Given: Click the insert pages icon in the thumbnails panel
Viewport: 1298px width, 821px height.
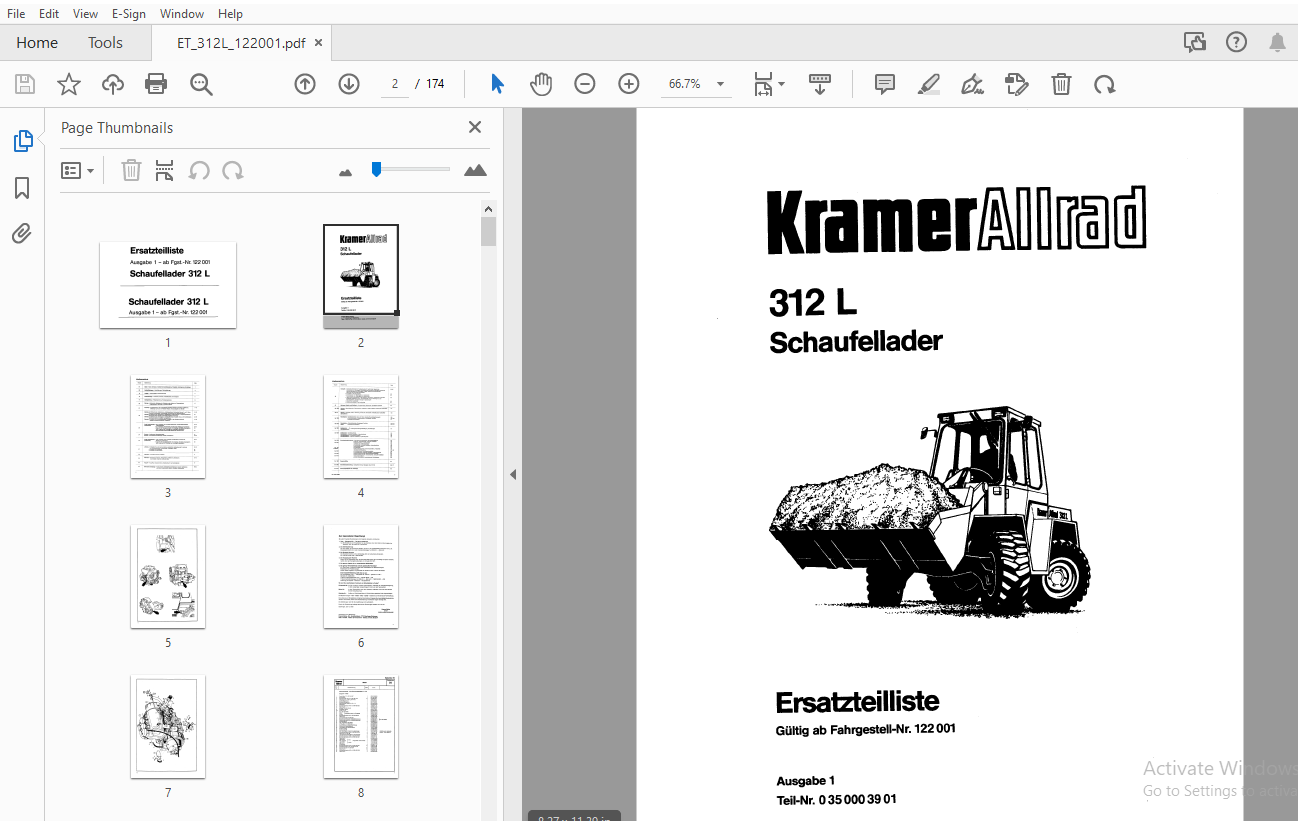Looking at the screenshot, I should (165, 171).
